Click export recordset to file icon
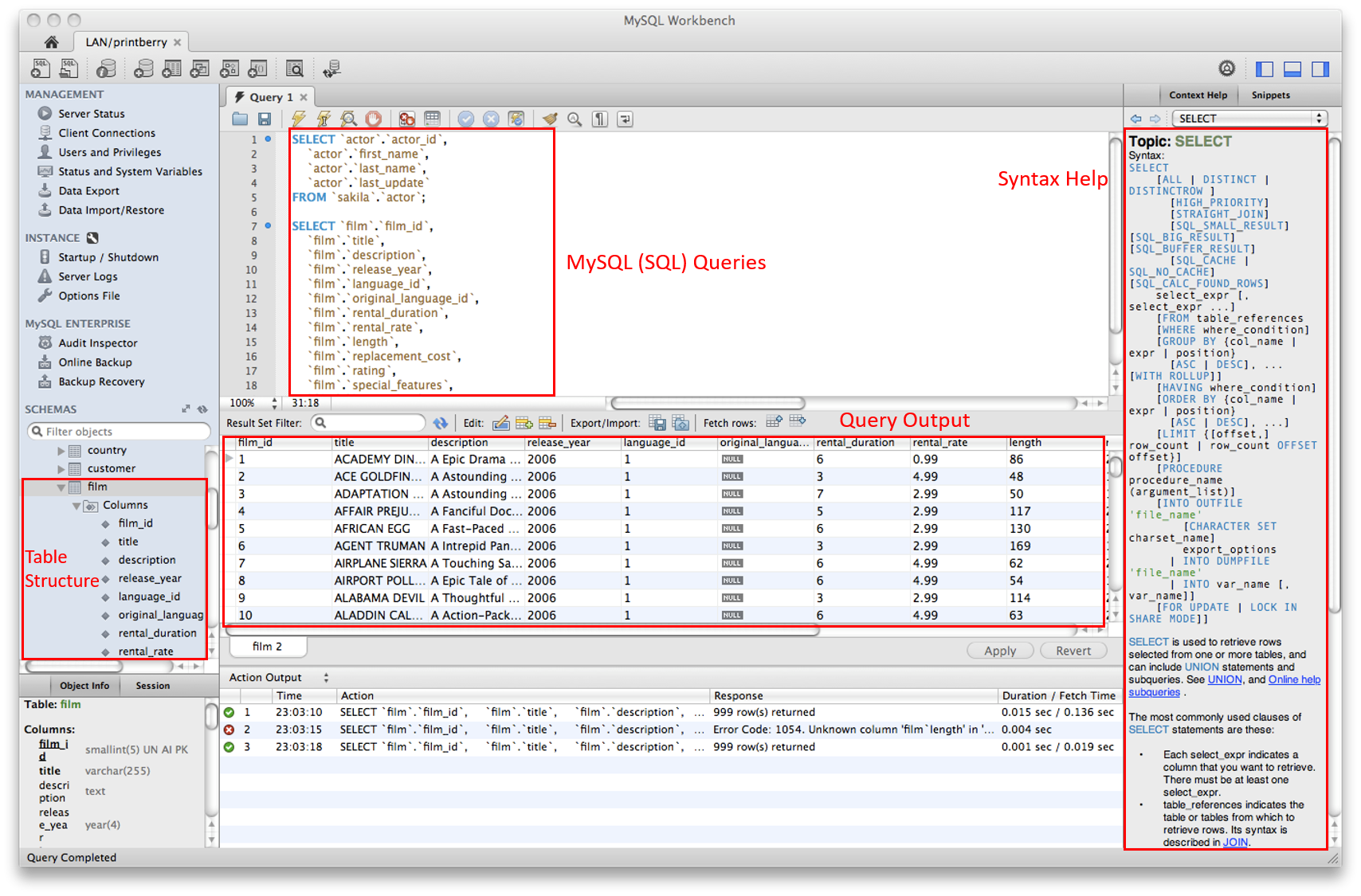1361x896 pixels. coord(657,423)
